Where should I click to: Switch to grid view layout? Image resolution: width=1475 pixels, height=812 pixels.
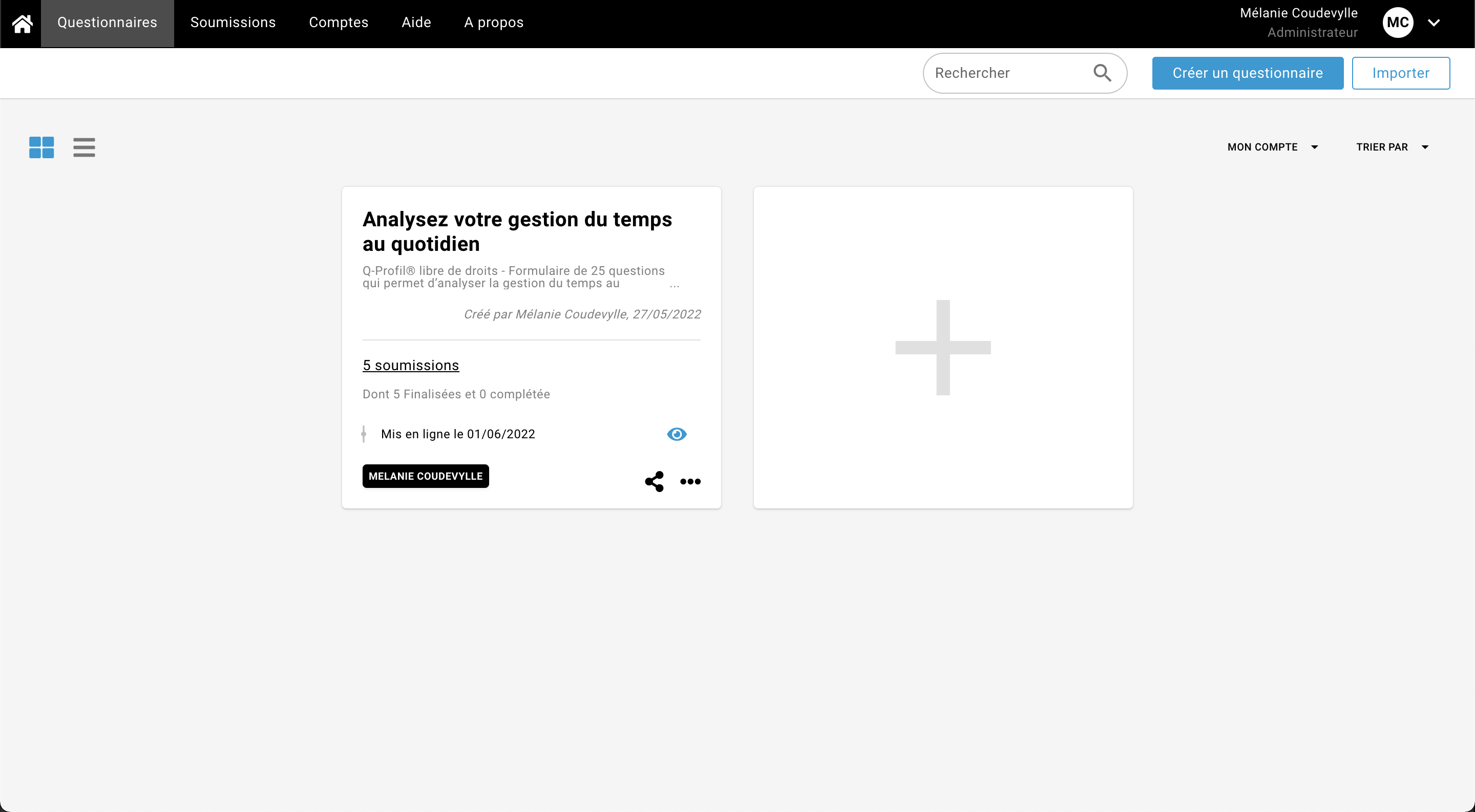[x=41, y=147]
